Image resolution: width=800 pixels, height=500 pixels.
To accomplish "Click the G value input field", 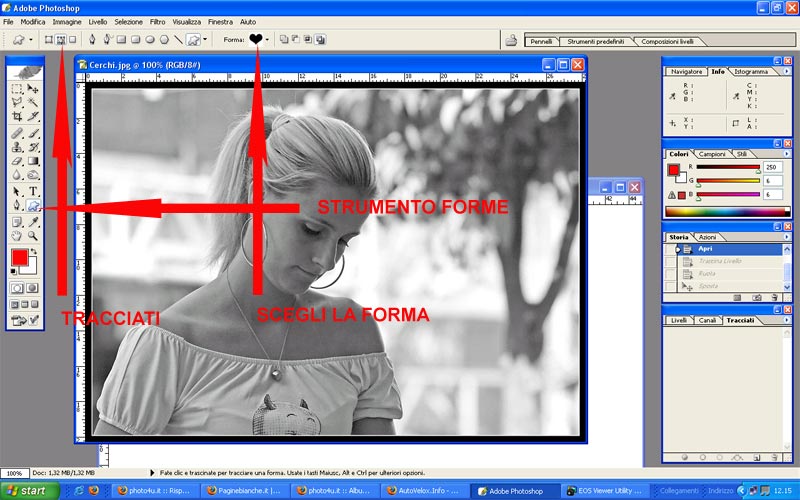I will click(x=772, y=181).
